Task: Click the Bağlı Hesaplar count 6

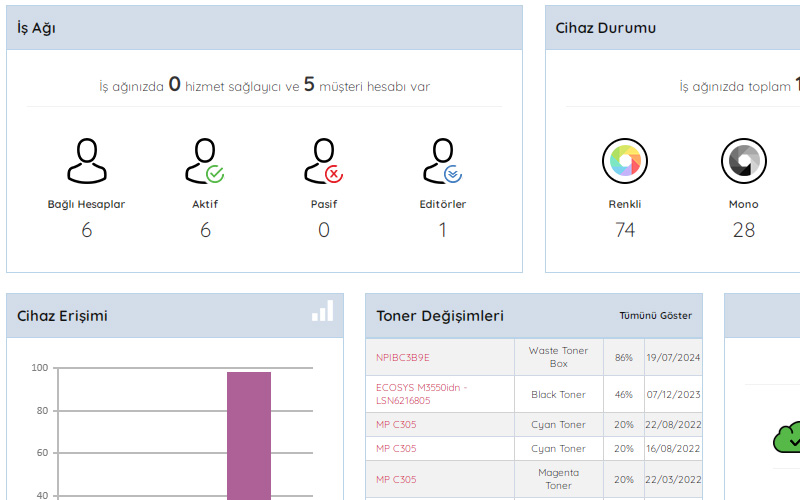Action: 86,230
